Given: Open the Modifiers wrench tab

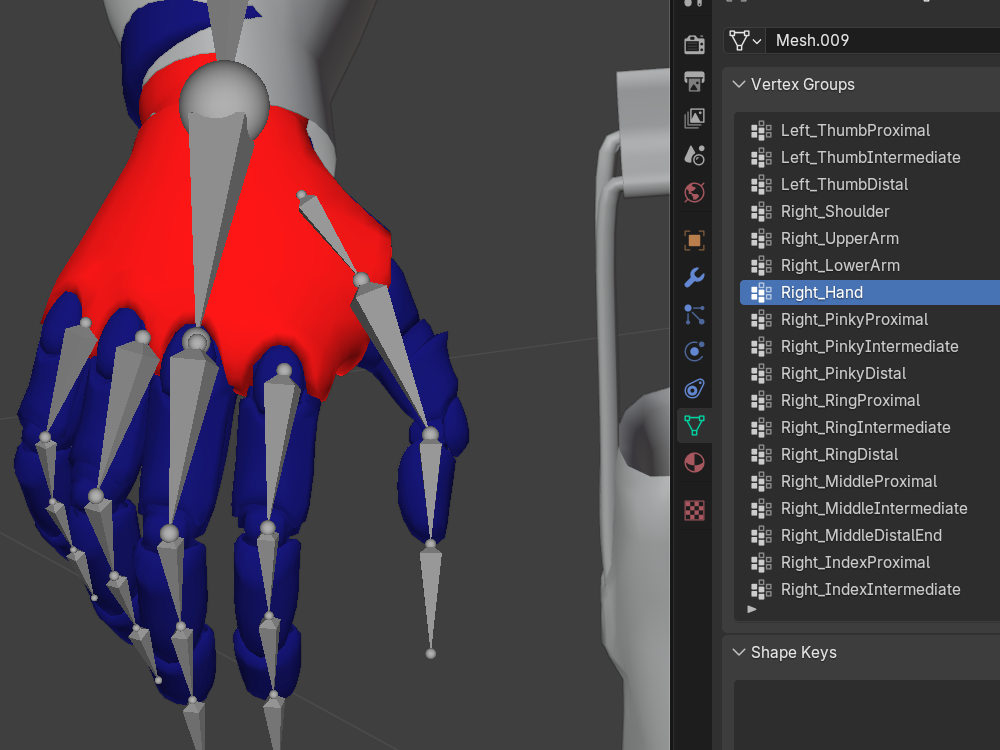Looking at the screenshot, I should point(694,277).
